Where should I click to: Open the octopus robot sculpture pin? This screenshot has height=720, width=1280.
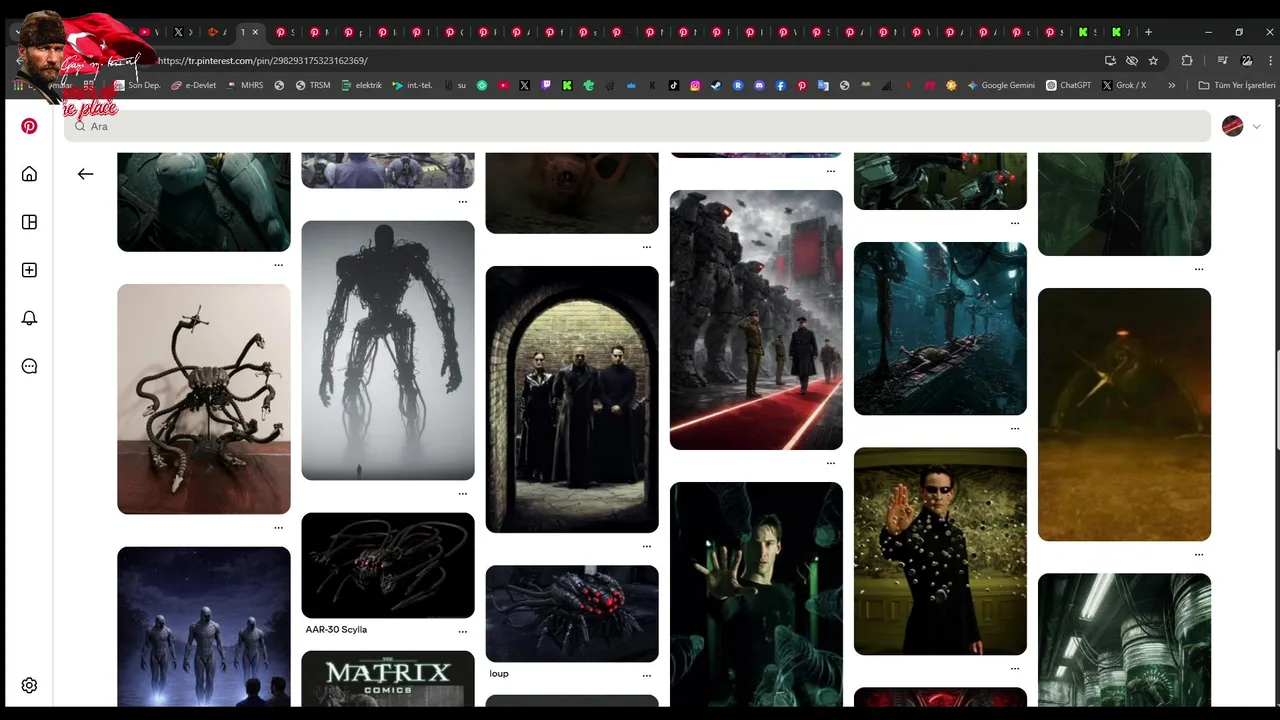(x=204, y=399)
